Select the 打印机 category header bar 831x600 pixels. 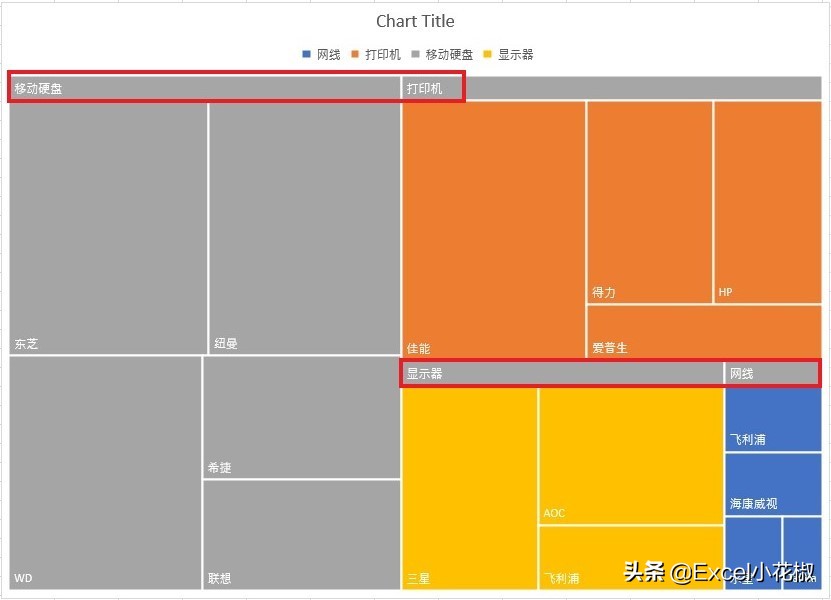[611, 89]
